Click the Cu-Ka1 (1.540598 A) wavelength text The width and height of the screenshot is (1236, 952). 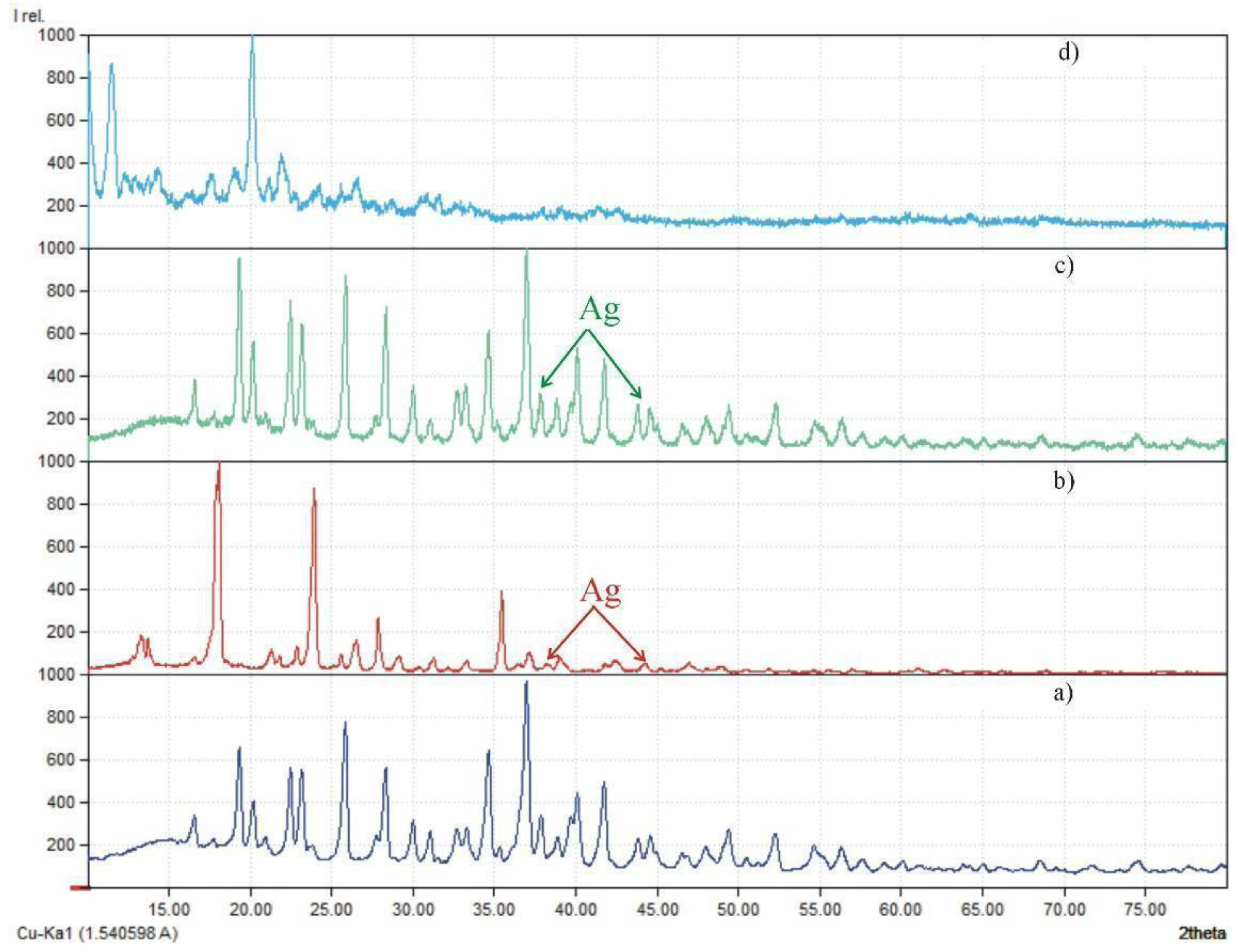coord(97,933)
